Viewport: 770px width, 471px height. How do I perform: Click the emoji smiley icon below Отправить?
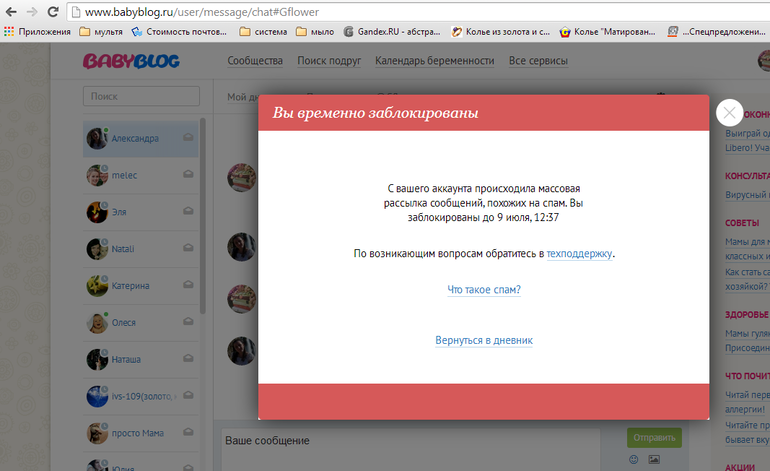633,459
